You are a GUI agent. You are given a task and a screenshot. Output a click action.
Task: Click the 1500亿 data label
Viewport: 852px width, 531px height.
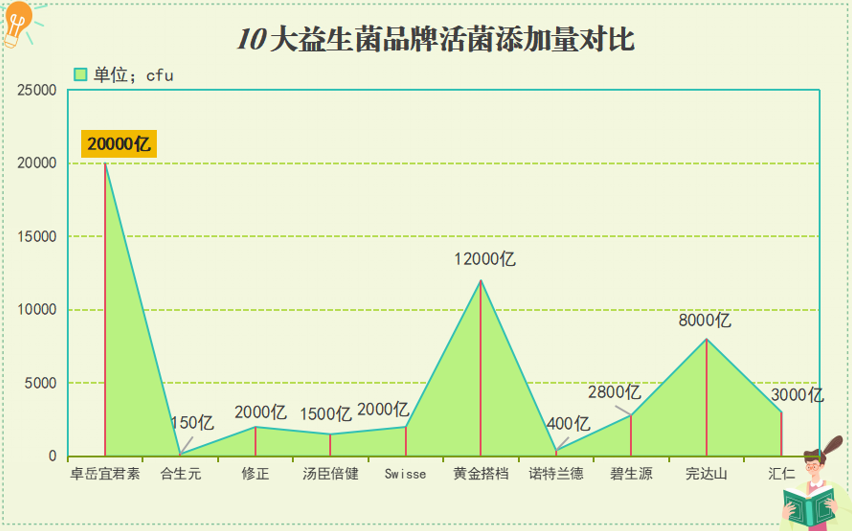325,415
